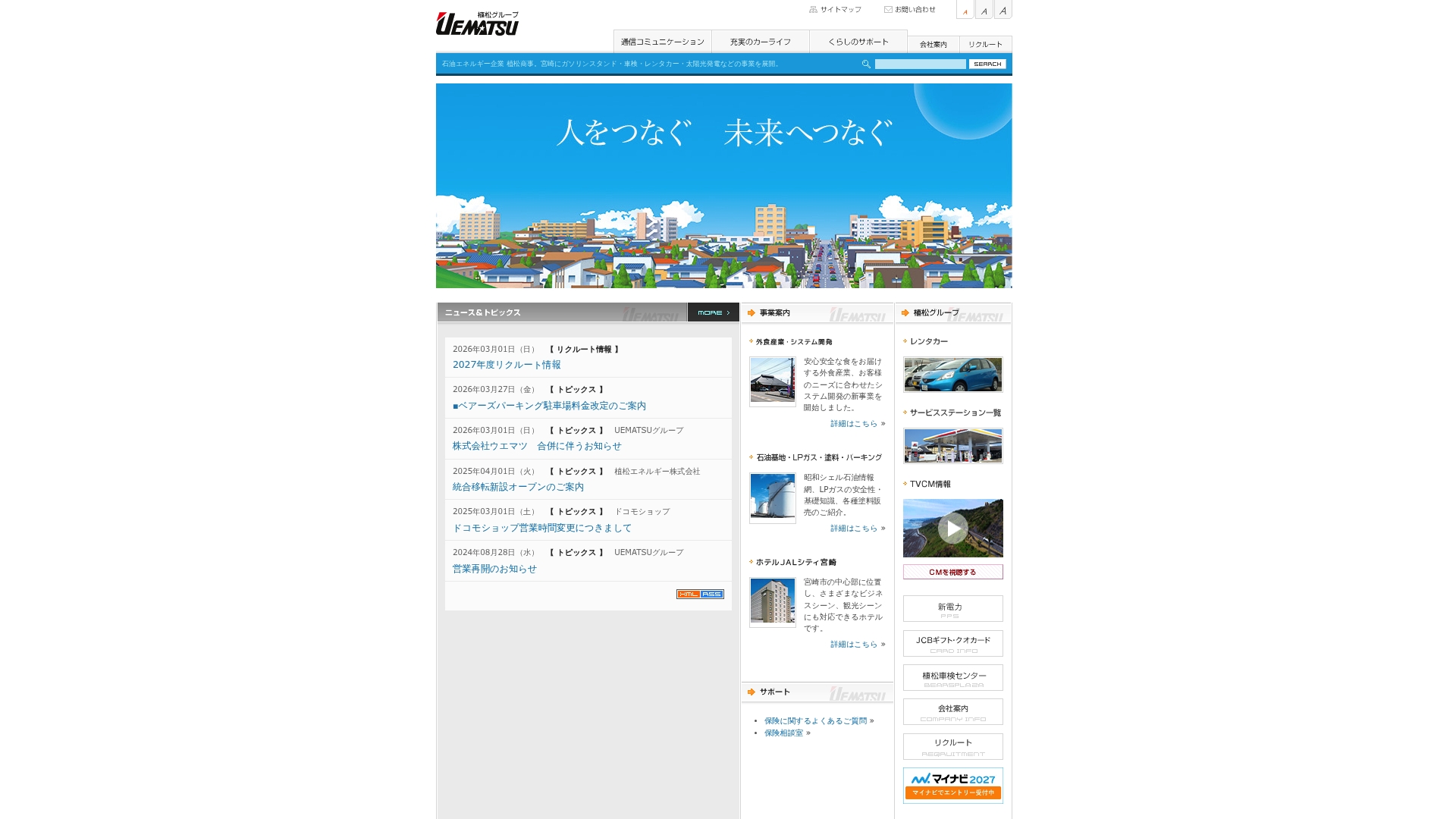The image size is (1456, 819).
Task: Open the リクルート top tab
Action: pyautogui.click(x=986, y=45)
